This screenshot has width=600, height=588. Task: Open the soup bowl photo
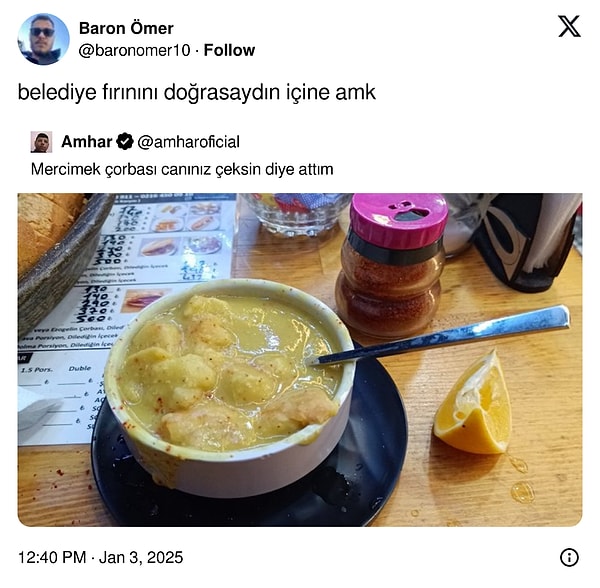click(x=300, y=360)
